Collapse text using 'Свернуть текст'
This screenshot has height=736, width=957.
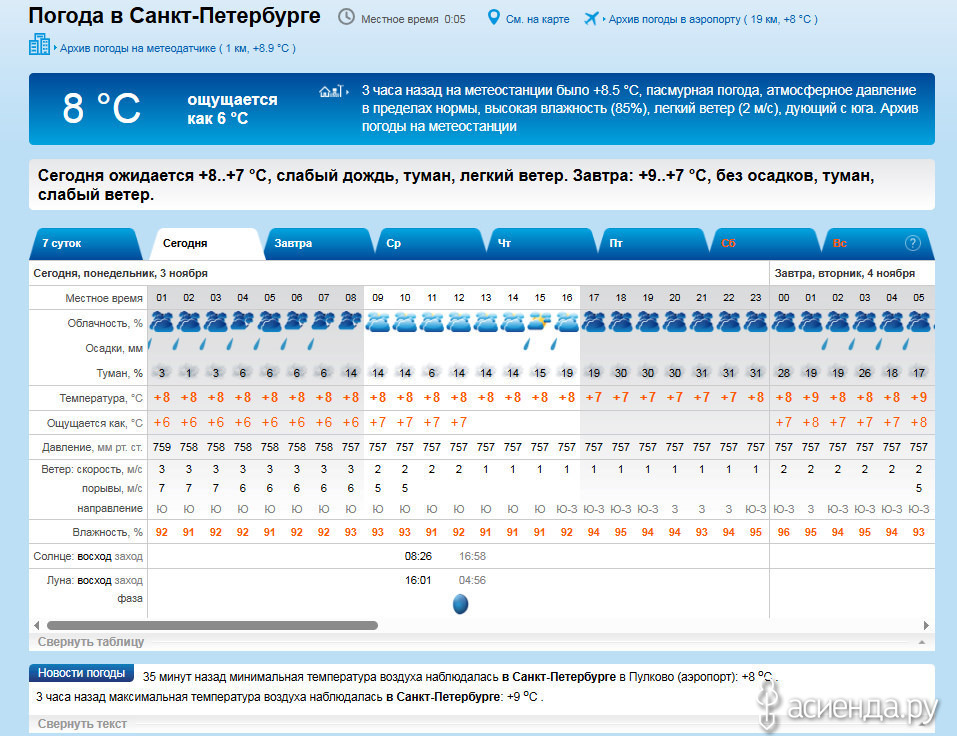82,723
